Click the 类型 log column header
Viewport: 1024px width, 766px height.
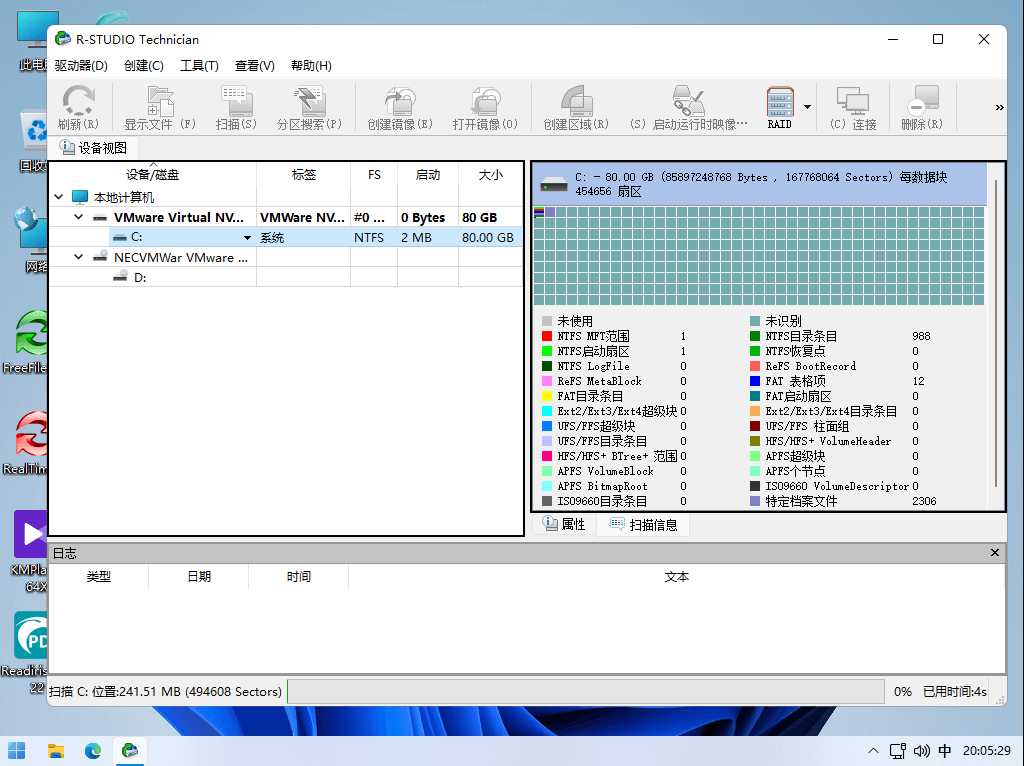(x=99, y=577)
